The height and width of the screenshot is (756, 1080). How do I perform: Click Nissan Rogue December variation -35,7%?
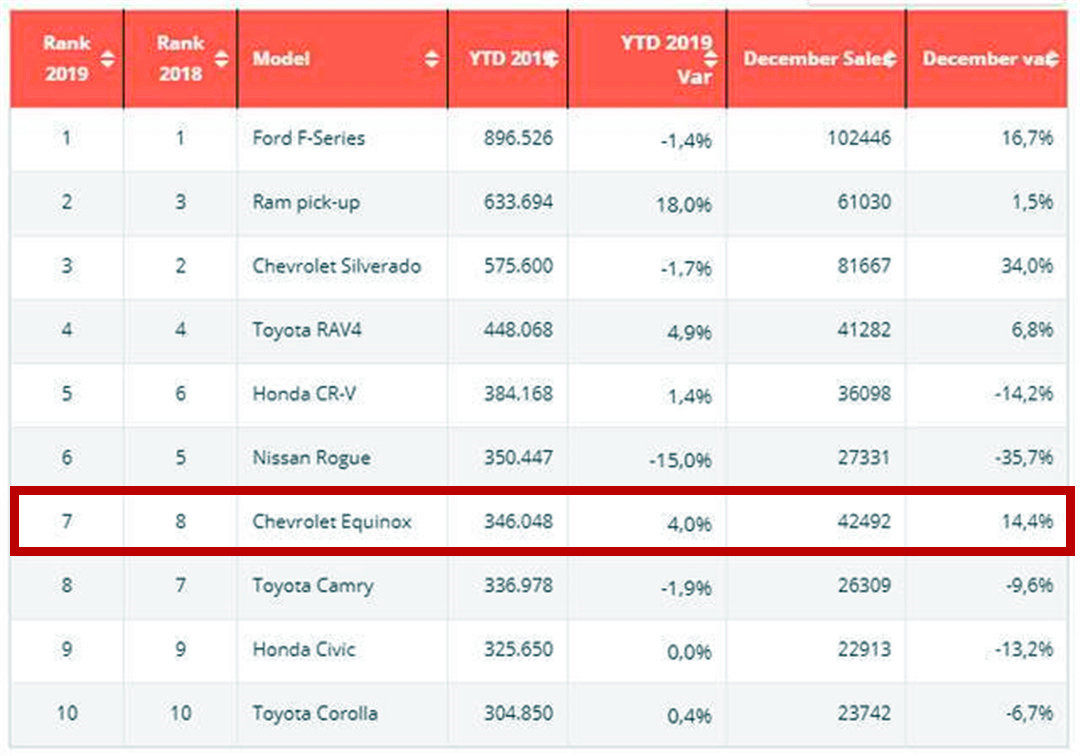tap(1023, 458)
